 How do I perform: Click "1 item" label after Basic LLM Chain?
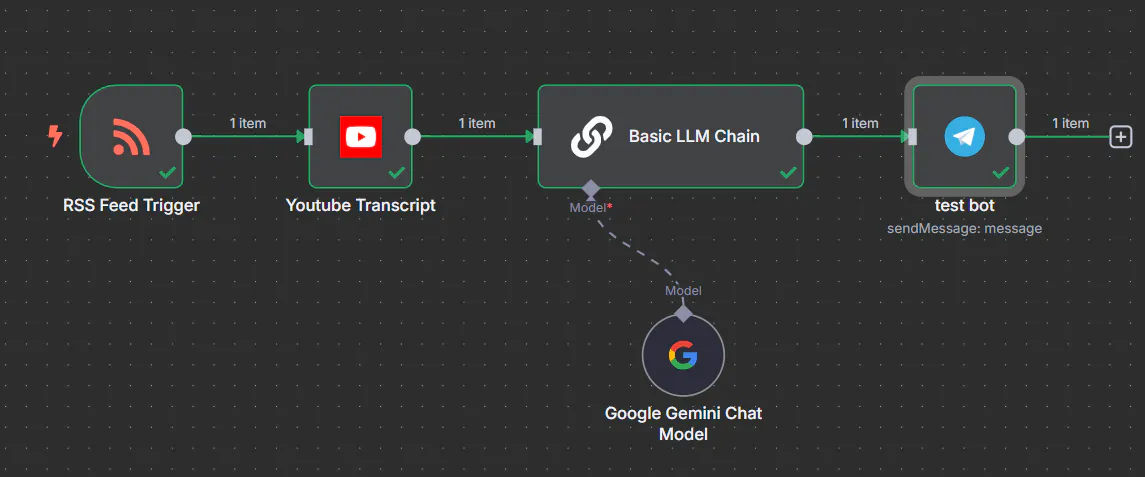pyautogui.click(x=860, y=123)
